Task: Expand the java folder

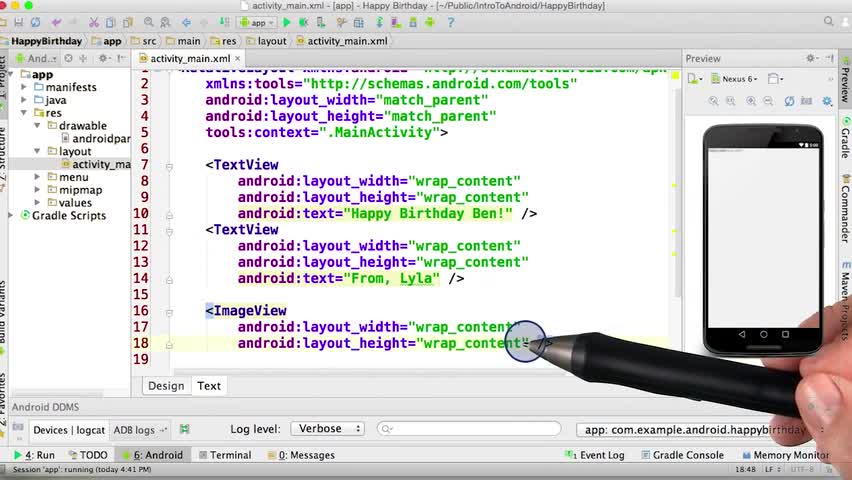Action: (x=24, y=100)
